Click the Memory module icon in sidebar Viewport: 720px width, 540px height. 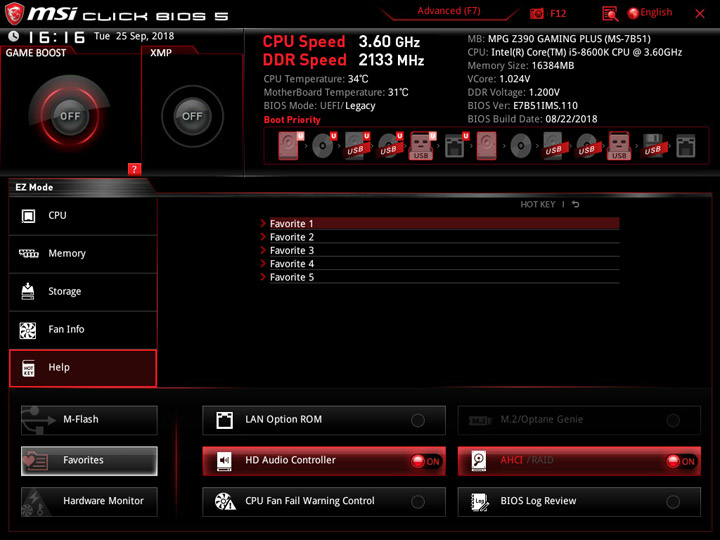(28, 253)
